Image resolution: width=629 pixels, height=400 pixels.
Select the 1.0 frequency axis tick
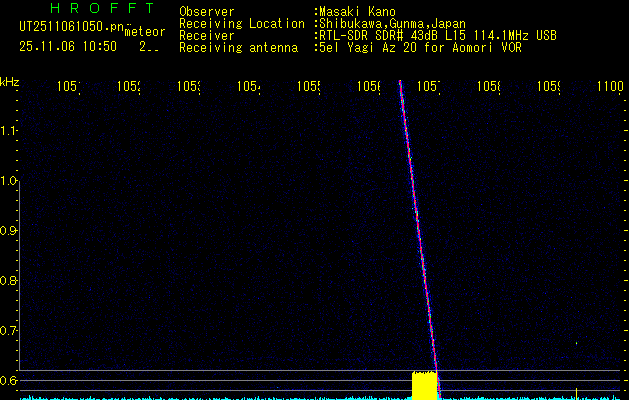9,181
